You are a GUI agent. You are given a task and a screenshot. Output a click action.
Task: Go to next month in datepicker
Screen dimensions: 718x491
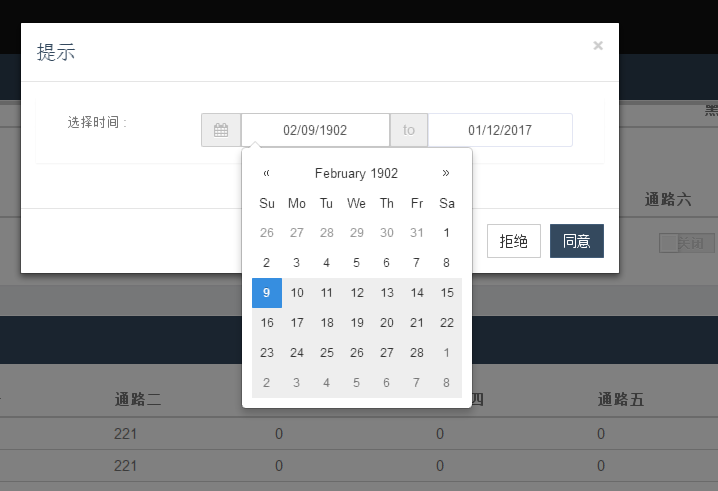(x=446, y=173)
